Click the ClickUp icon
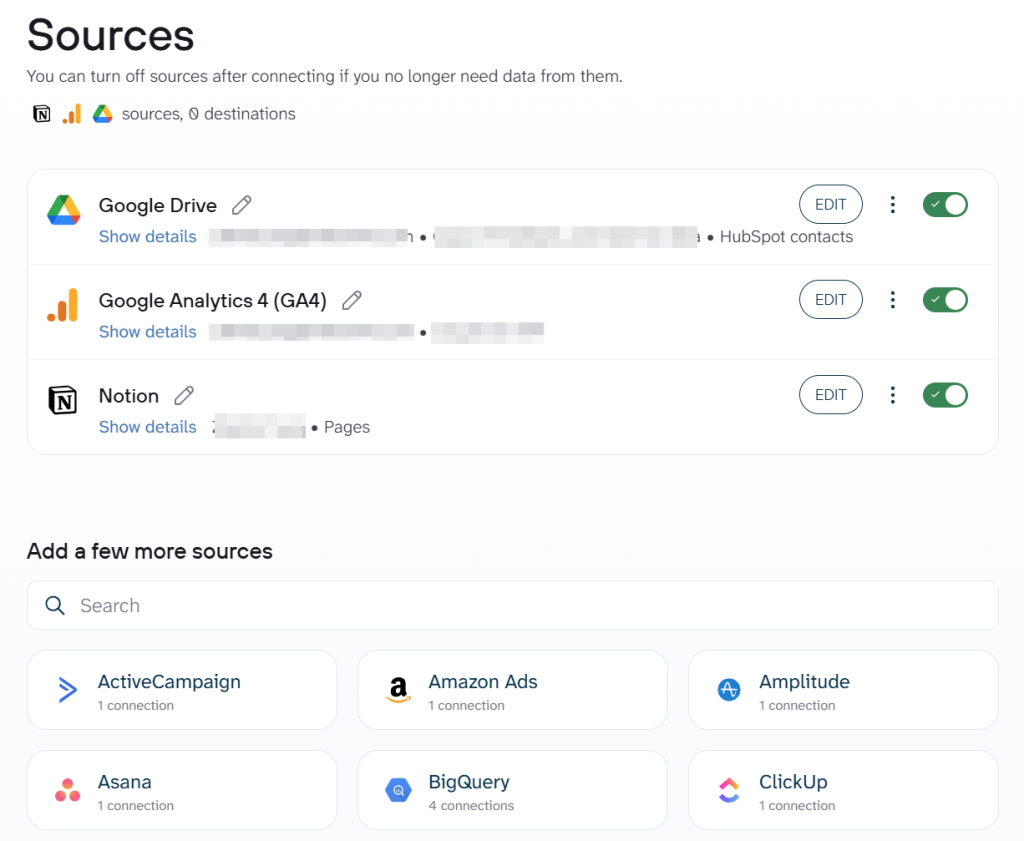This screenshot has height=841, width=1024. [728, 790]
